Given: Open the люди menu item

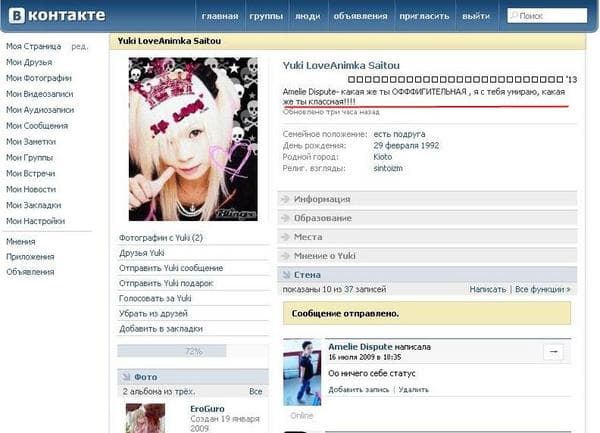Looking at the screenshot, I should coord(307,16).
